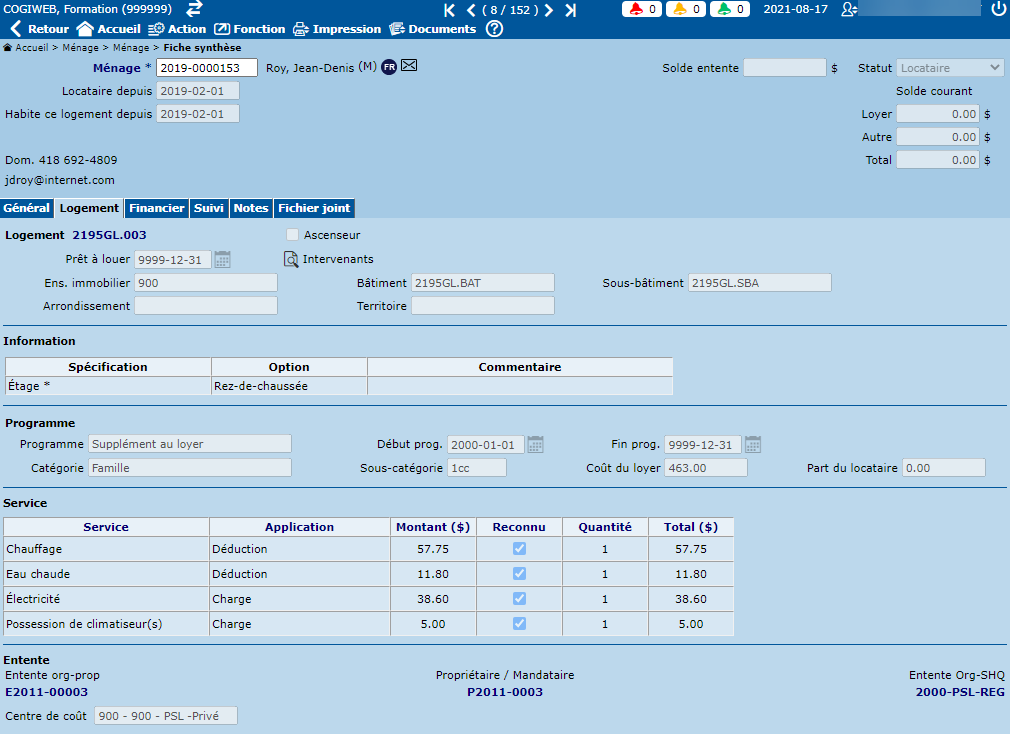Open entente link E2011-00003
1010x734 pixels.
pos(47,692)
